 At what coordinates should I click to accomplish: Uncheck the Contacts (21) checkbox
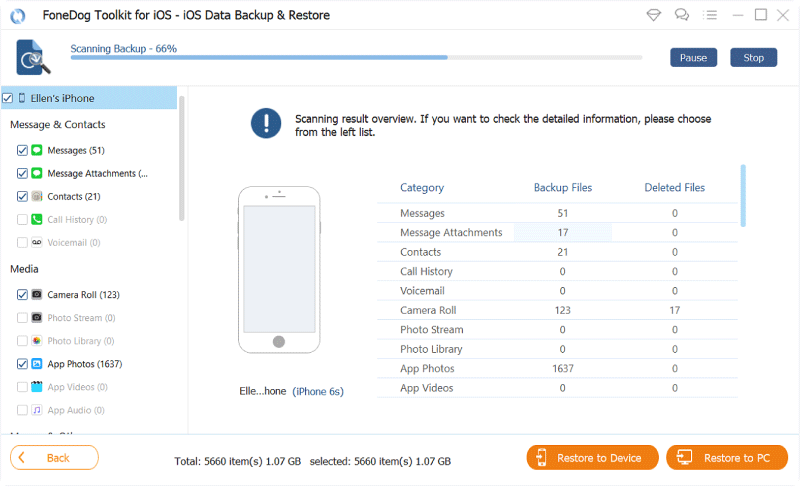click(x=22, y=196)
